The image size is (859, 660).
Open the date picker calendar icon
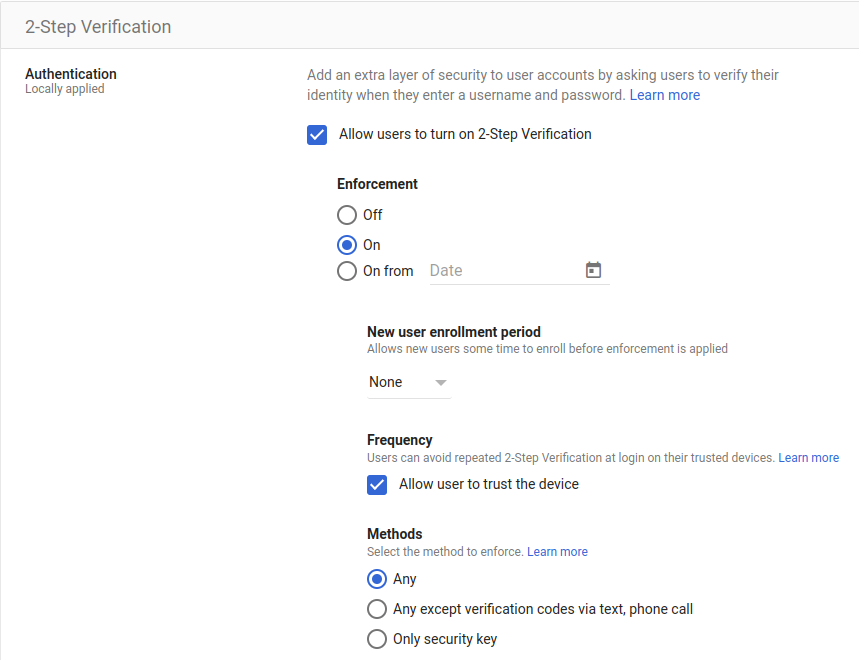594,270
